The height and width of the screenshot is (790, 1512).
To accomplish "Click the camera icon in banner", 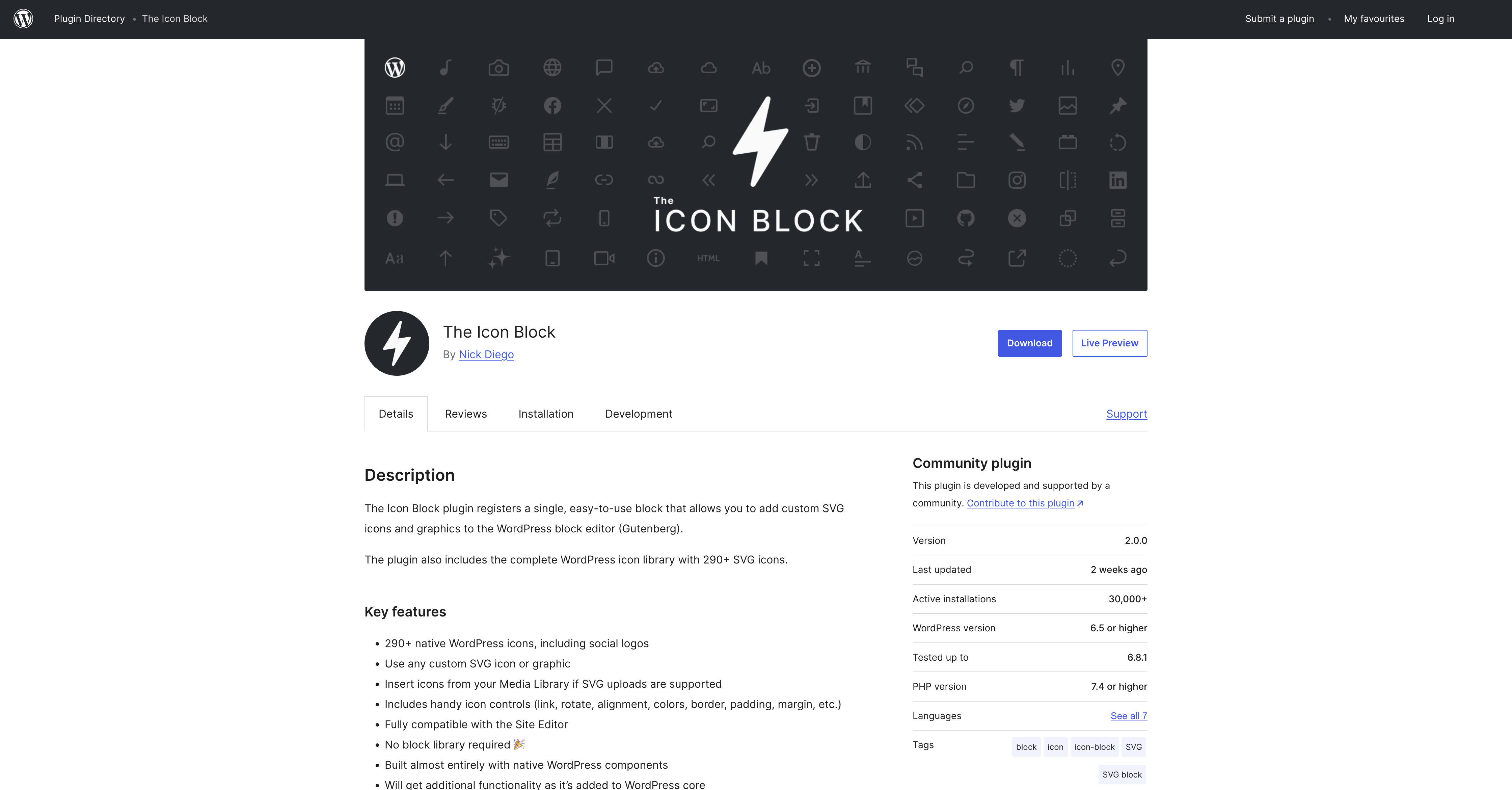I will point(498,68).
